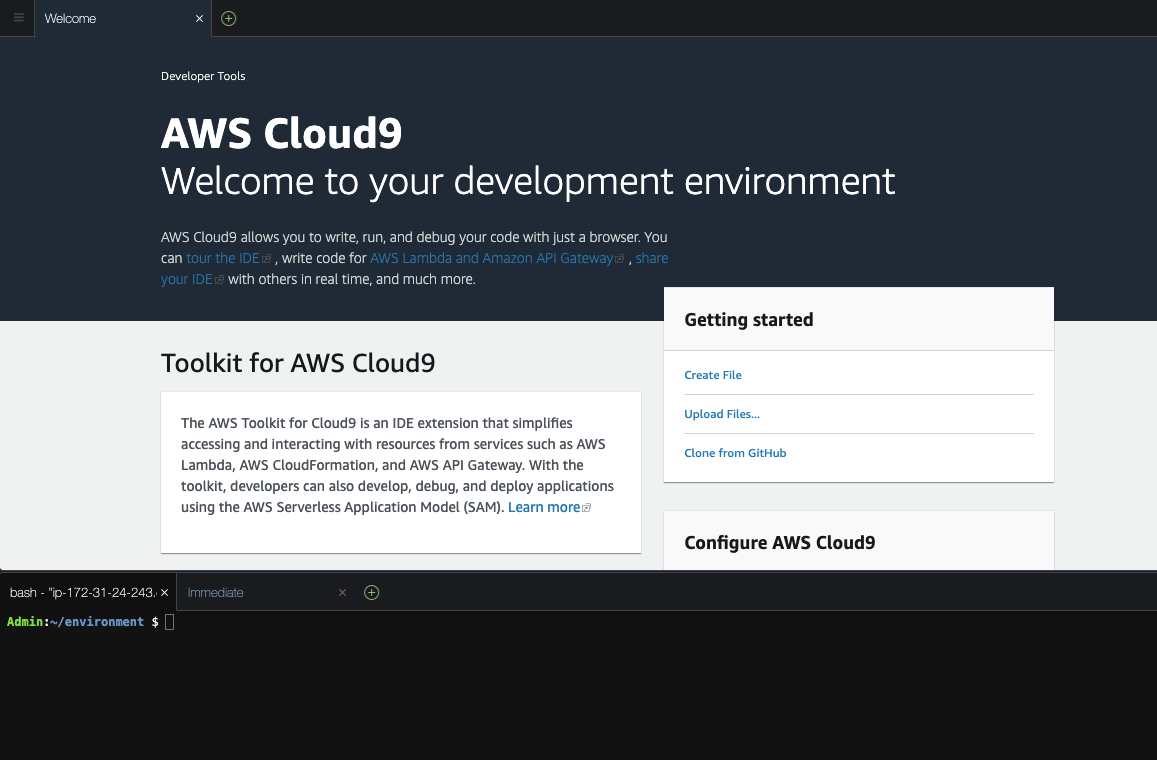Switch to the Immediate tab
The image size is (1157, 760).
tap(215, 592)
